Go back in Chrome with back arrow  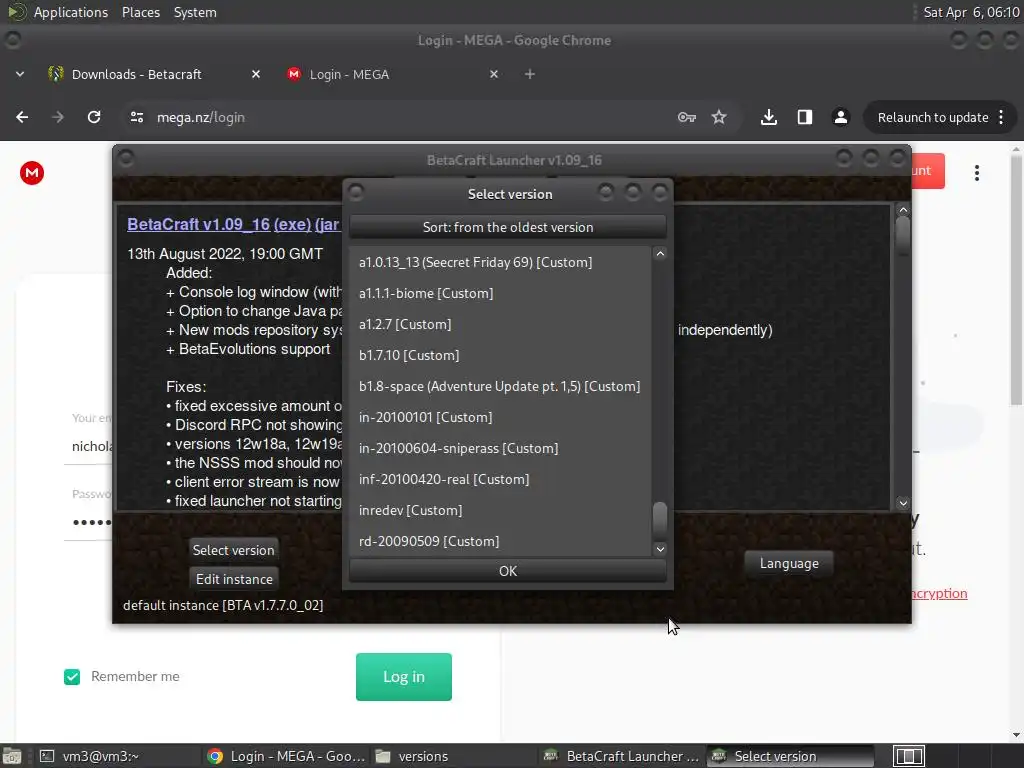tap(22, 117)
